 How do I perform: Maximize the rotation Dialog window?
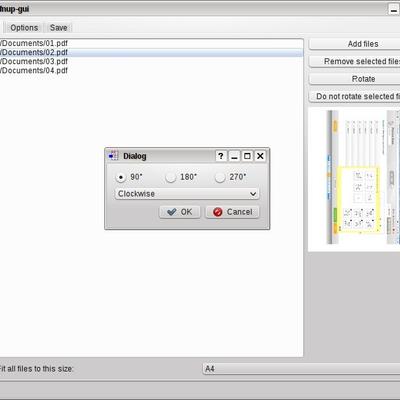click(x=247, y=156)
